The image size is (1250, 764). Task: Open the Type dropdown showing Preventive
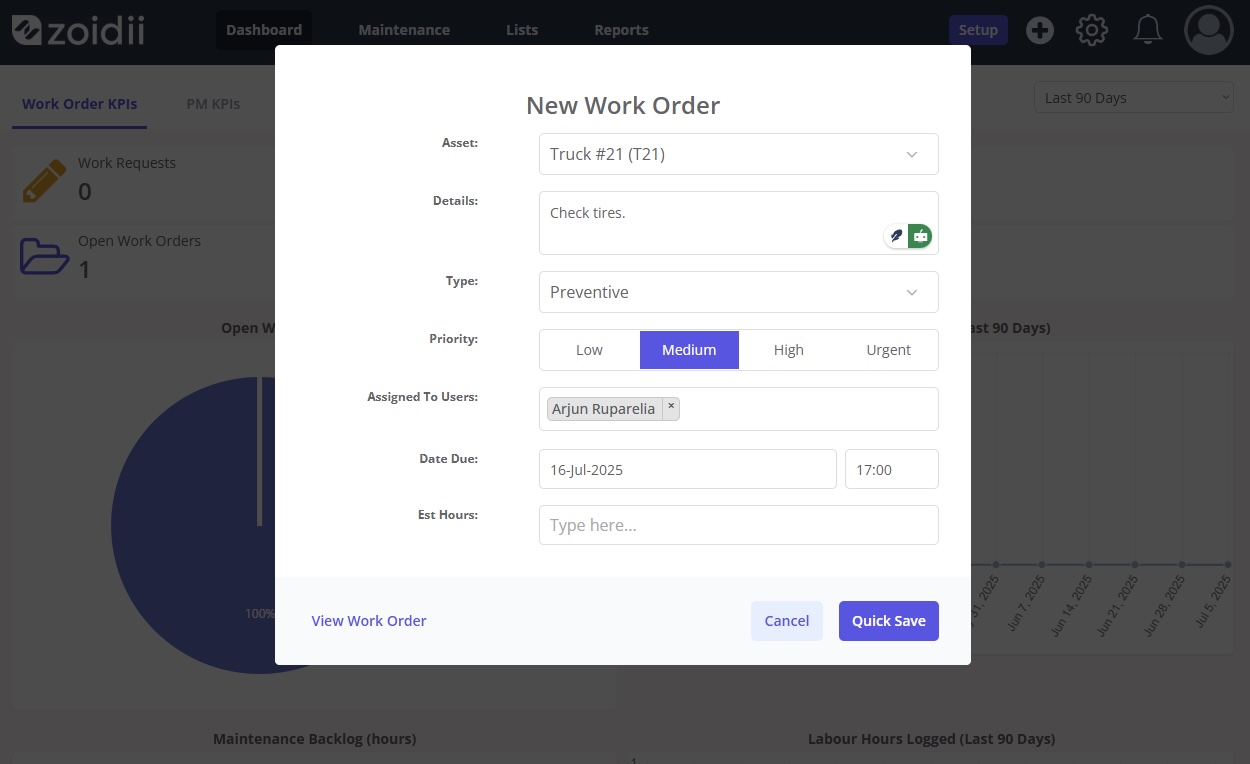738,292
